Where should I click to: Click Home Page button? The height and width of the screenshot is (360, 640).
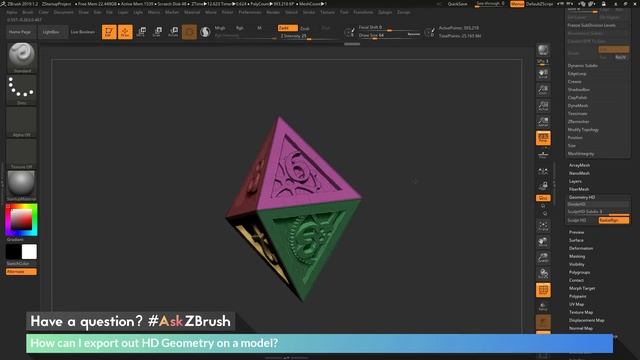click(20, 32)
